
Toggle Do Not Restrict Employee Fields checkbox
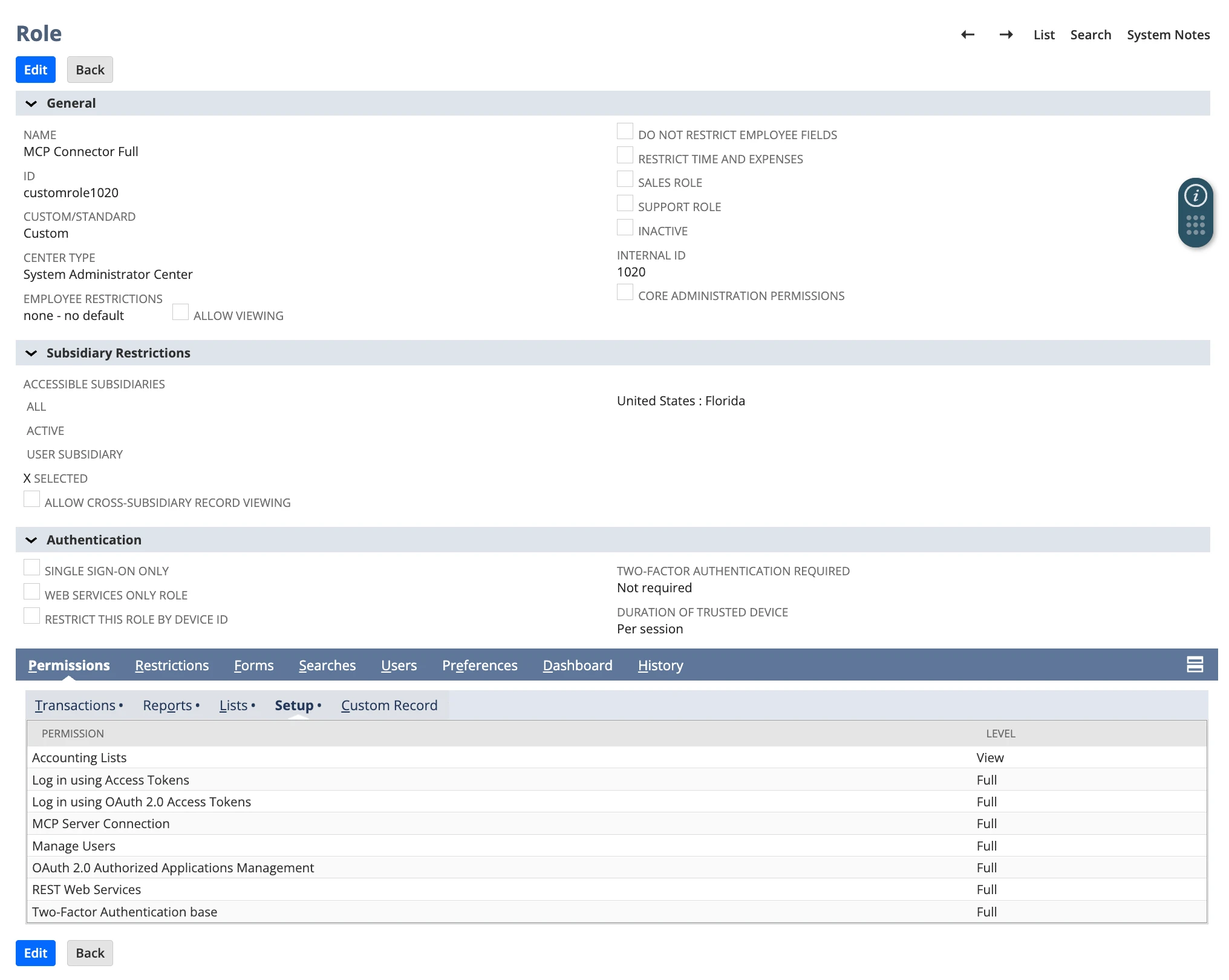coord(625,131)
